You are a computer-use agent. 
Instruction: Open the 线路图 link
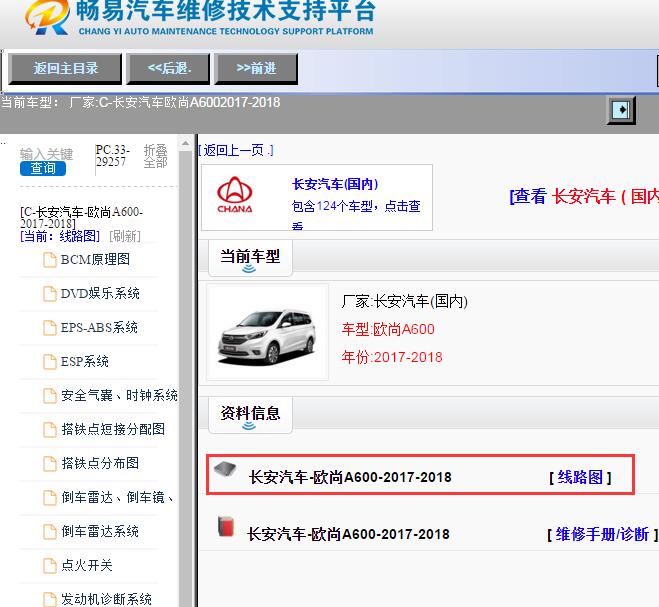[x=580, y=477]
